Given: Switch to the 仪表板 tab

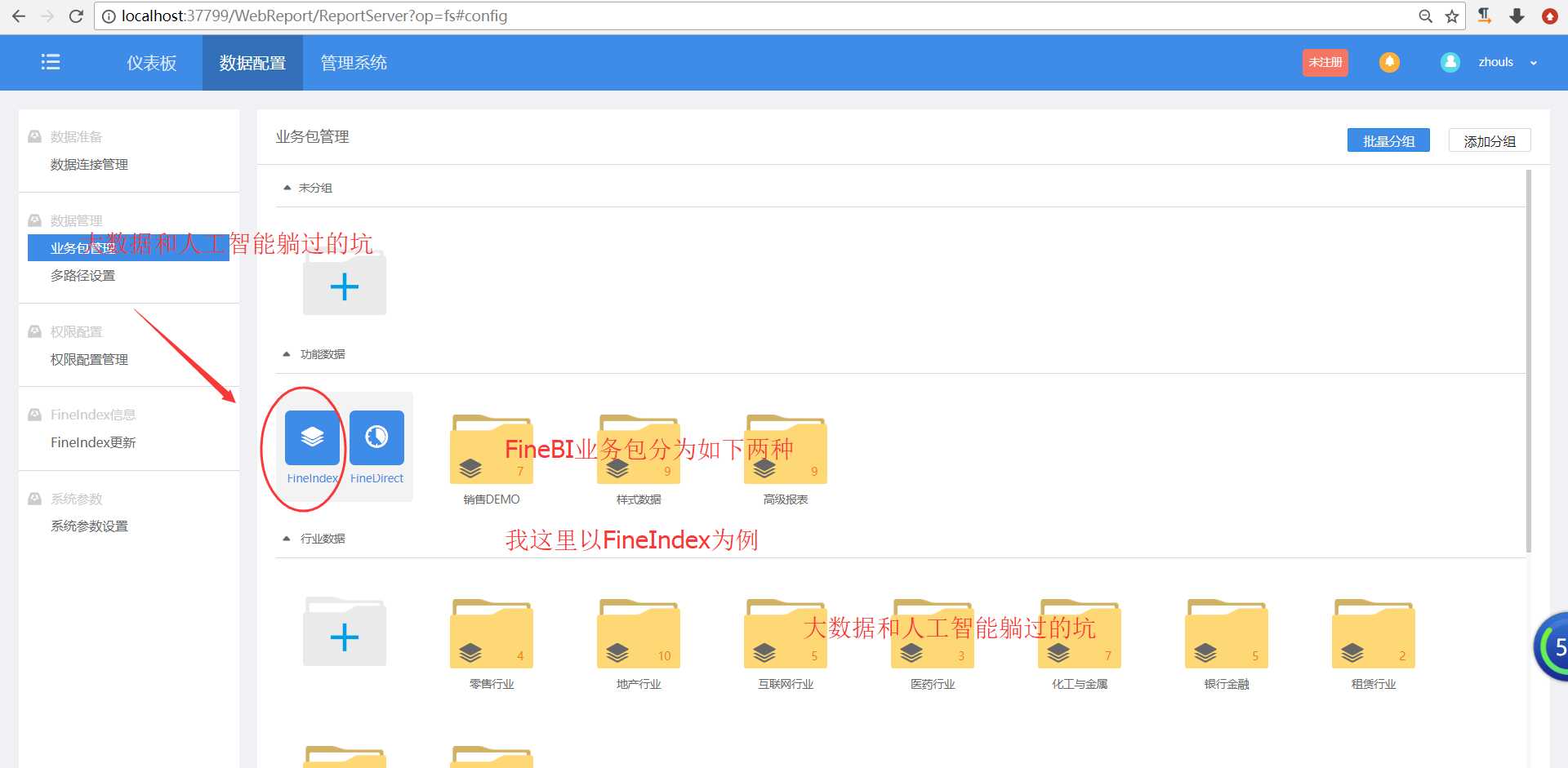Looking at the screenshot, I should pyautogui.click(x=152, y=63).
